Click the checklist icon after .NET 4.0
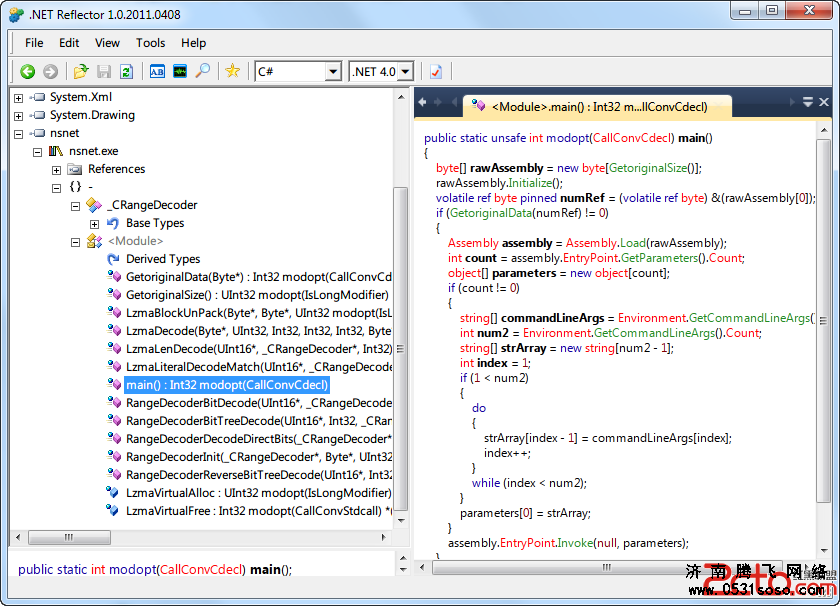 click(x=436, y=71)
